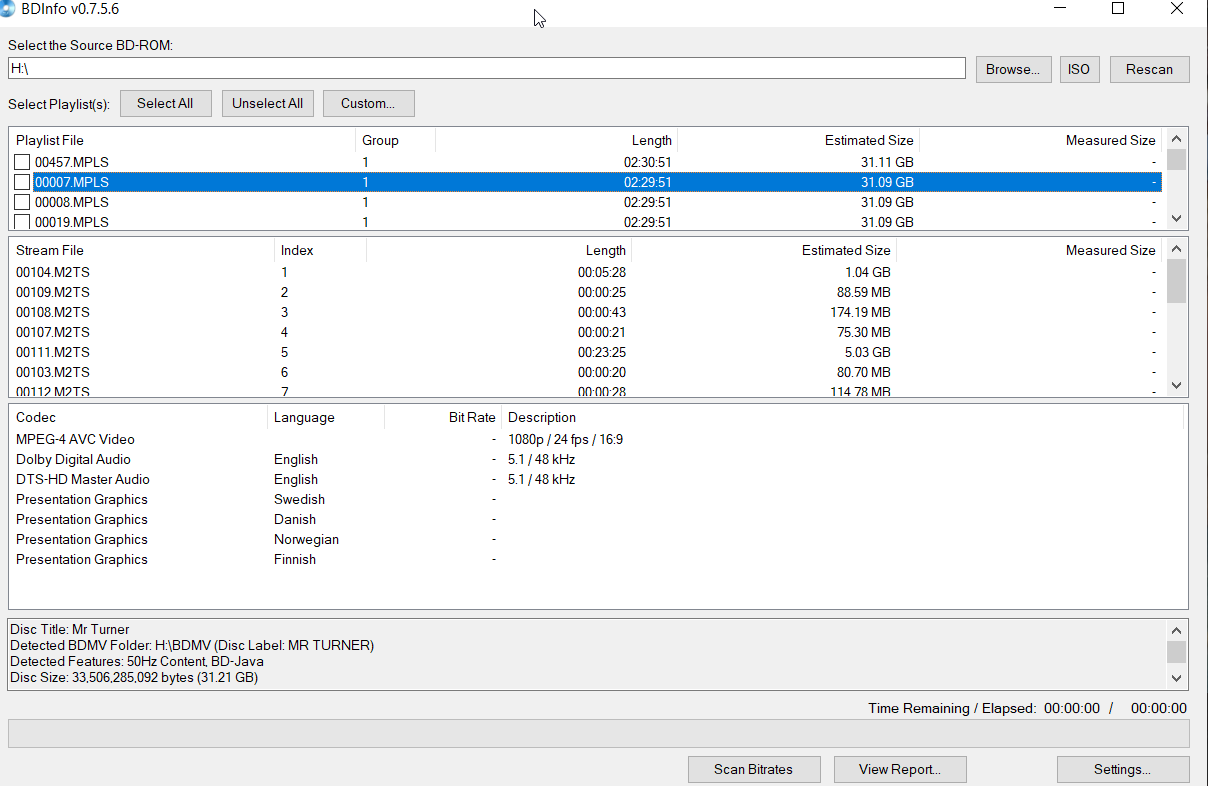The height and width of the screenshot is (786, 1208).
Task: Click the Disc Title: Mr Turner line
Action: click(70, 629)
